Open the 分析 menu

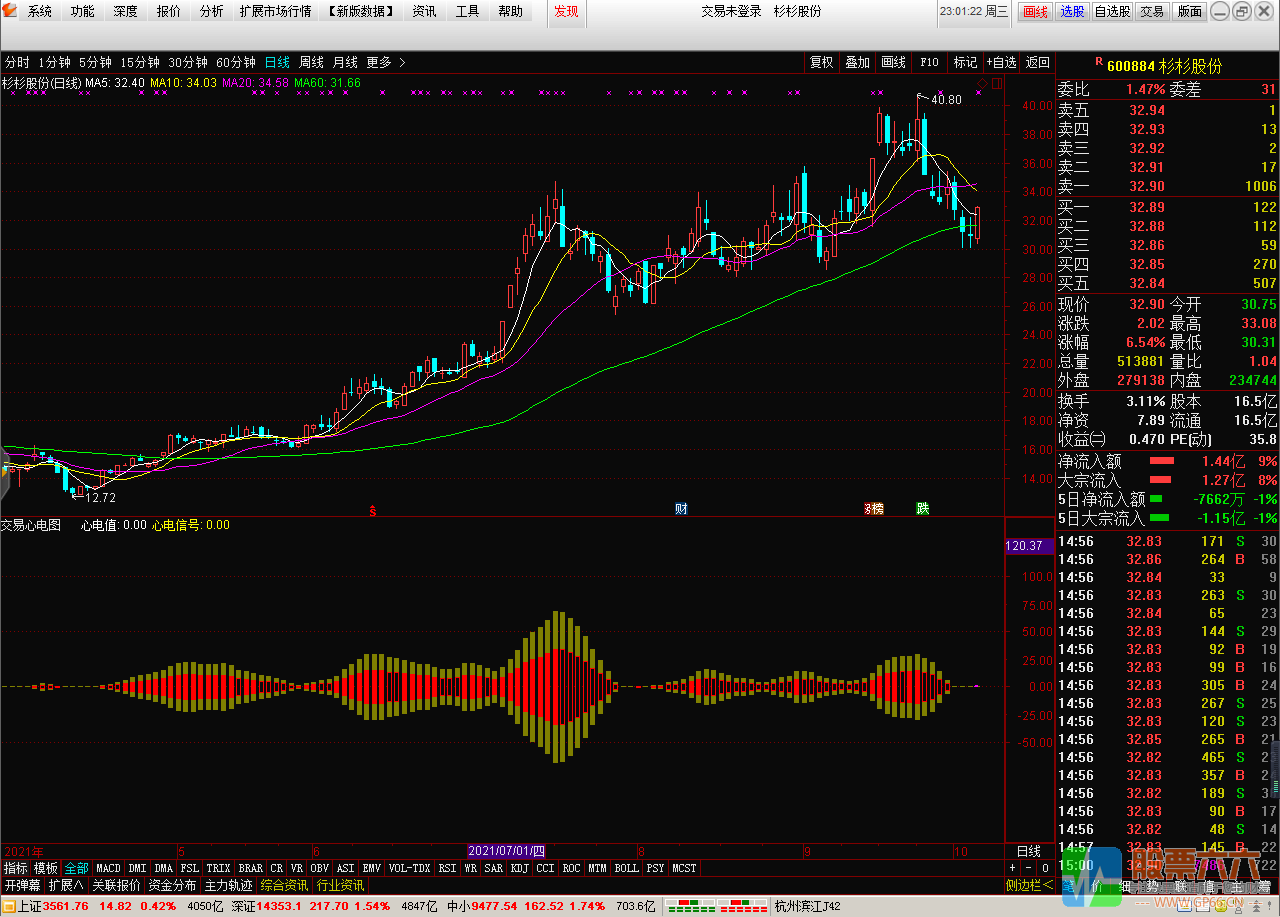[211, 12]
